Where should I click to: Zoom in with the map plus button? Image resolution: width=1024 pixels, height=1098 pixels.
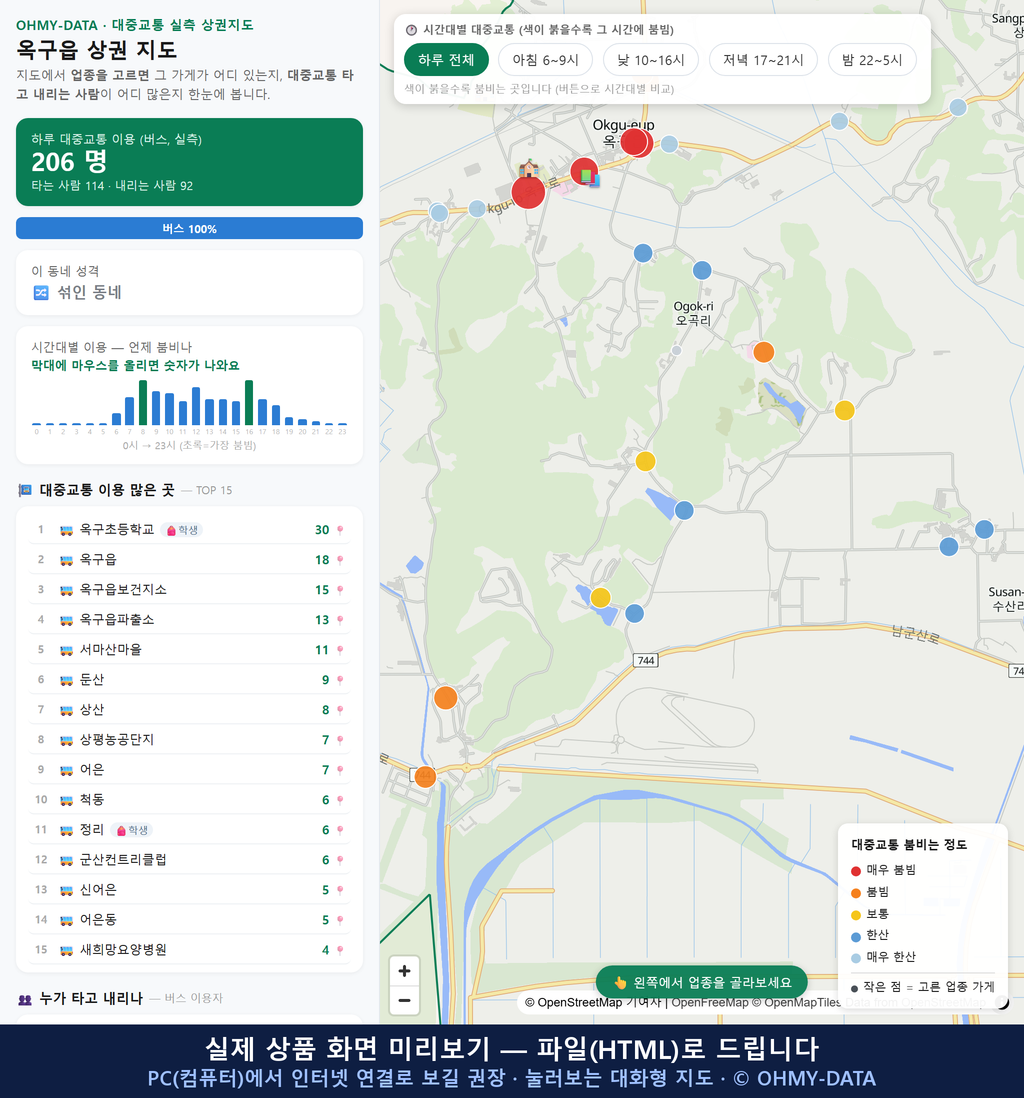click(404, 971)
